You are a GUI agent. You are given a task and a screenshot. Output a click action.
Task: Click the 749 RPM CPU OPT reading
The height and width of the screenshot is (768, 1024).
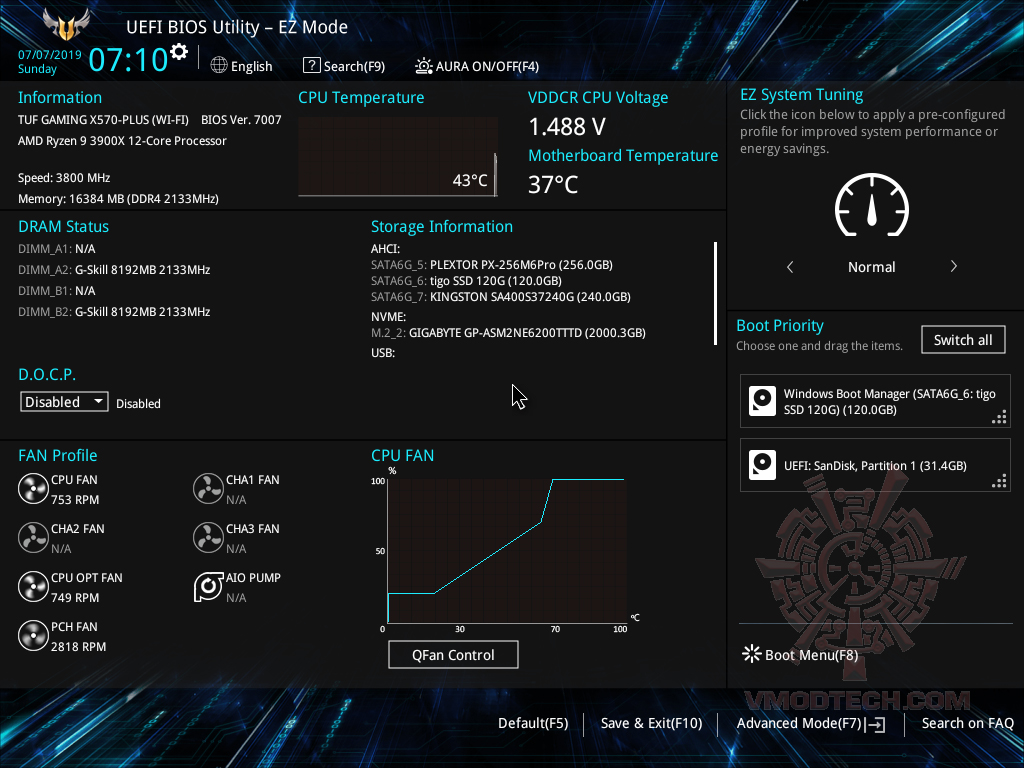(75, 598)
